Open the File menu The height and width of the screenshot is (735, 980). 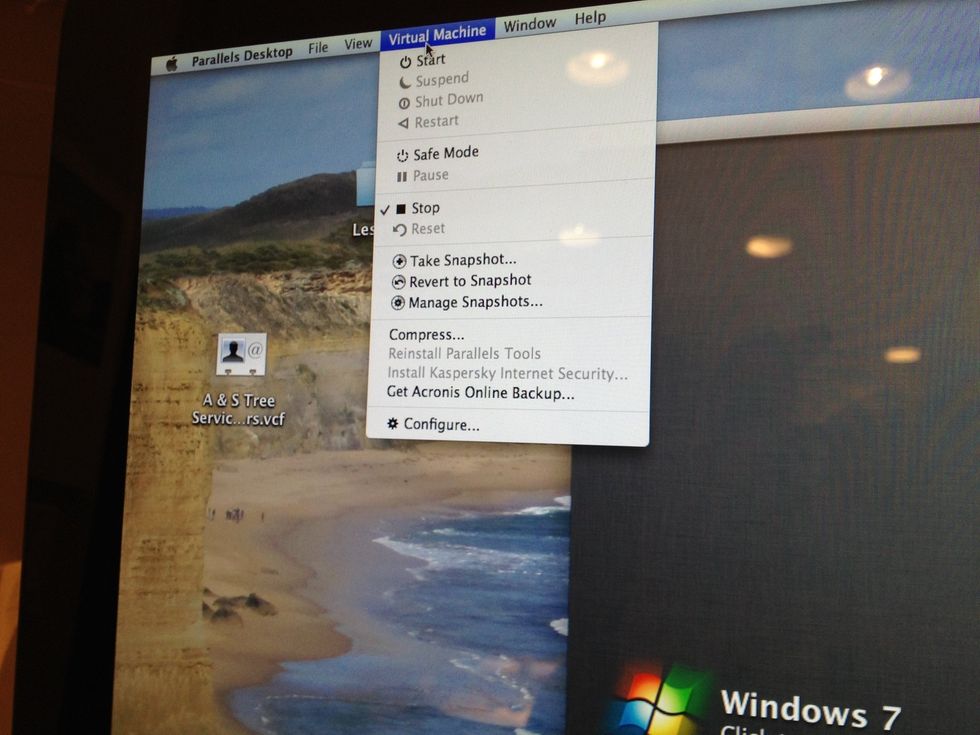pos(318,48)
